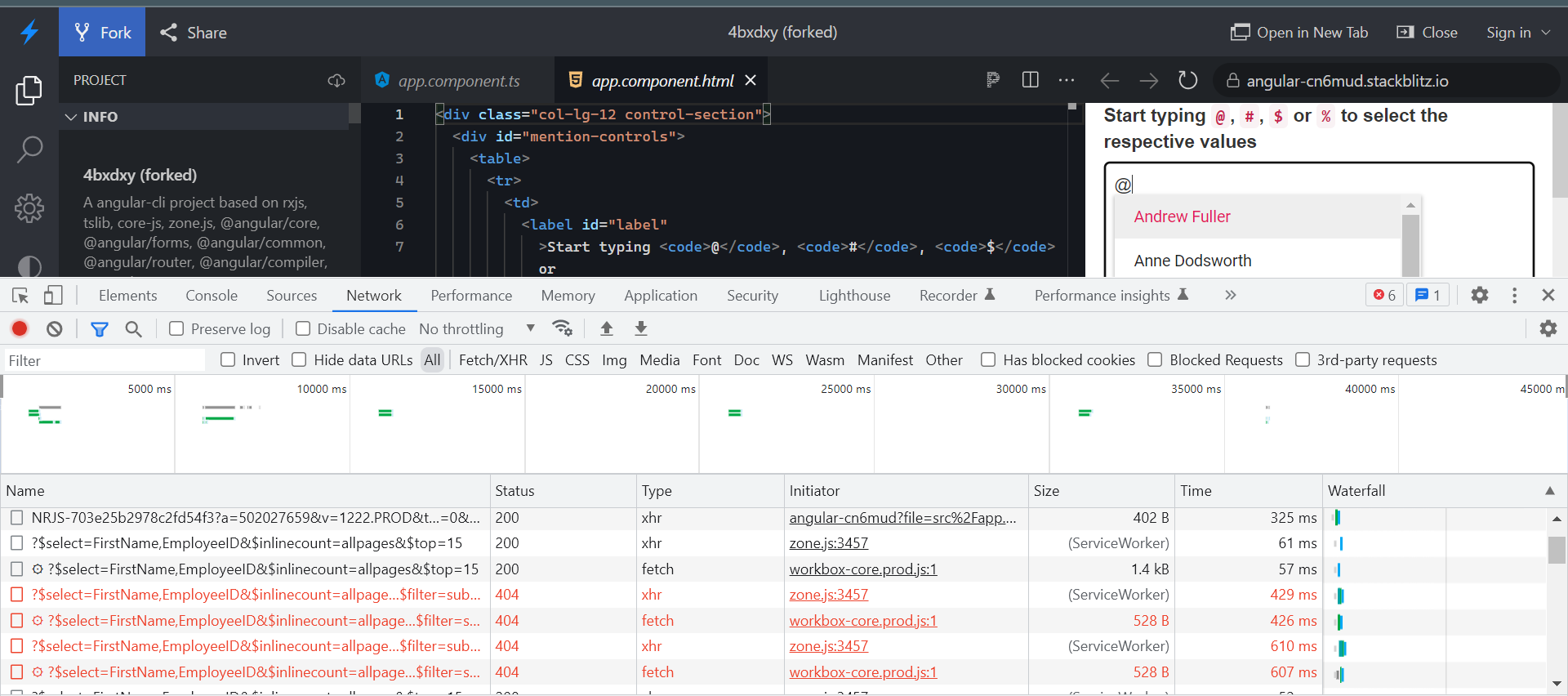Click the Share button
The image size is (1568, 696).
pos(194,32)
